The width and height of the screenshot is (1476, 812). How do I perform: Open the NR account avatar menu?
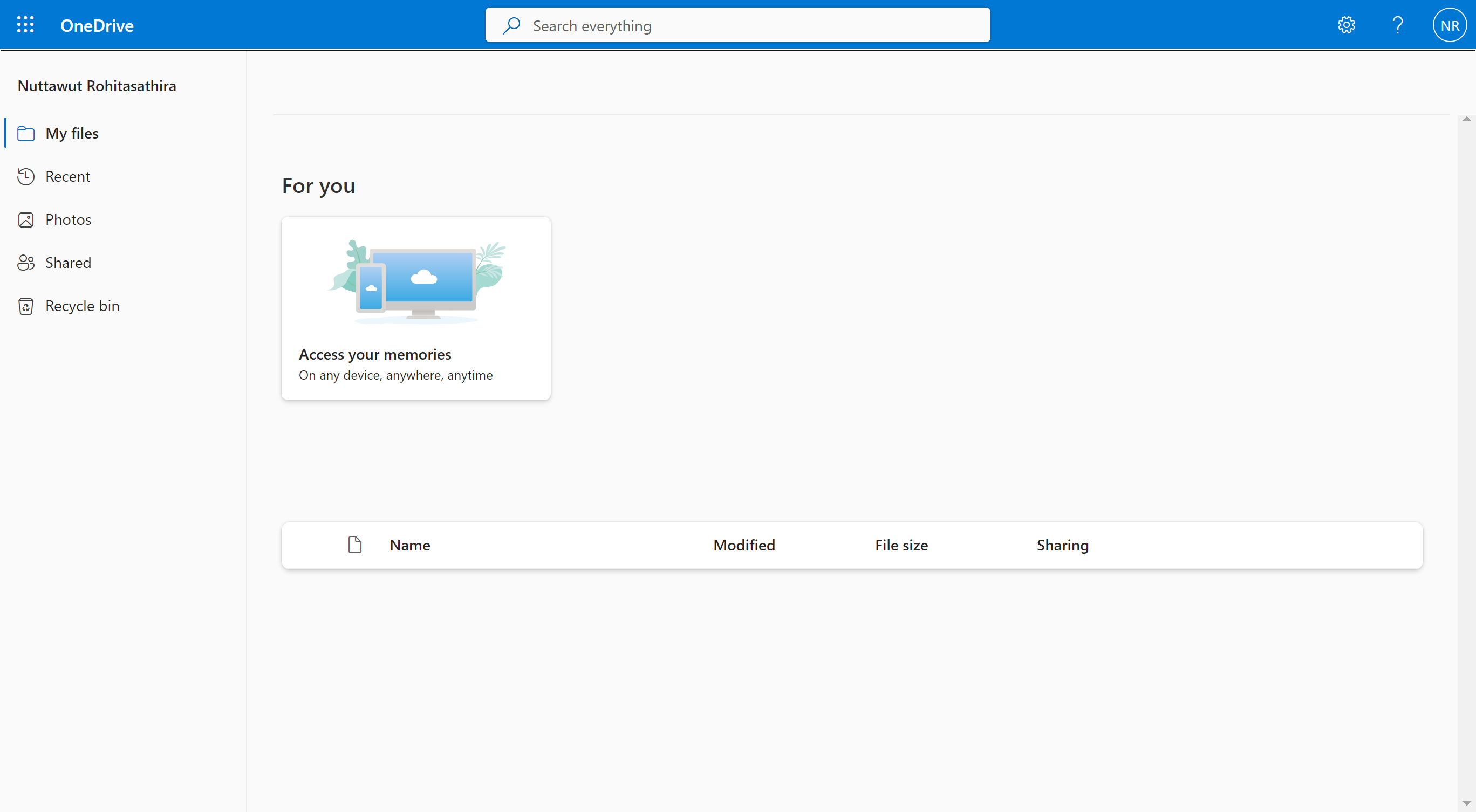tap(1449, 25)
